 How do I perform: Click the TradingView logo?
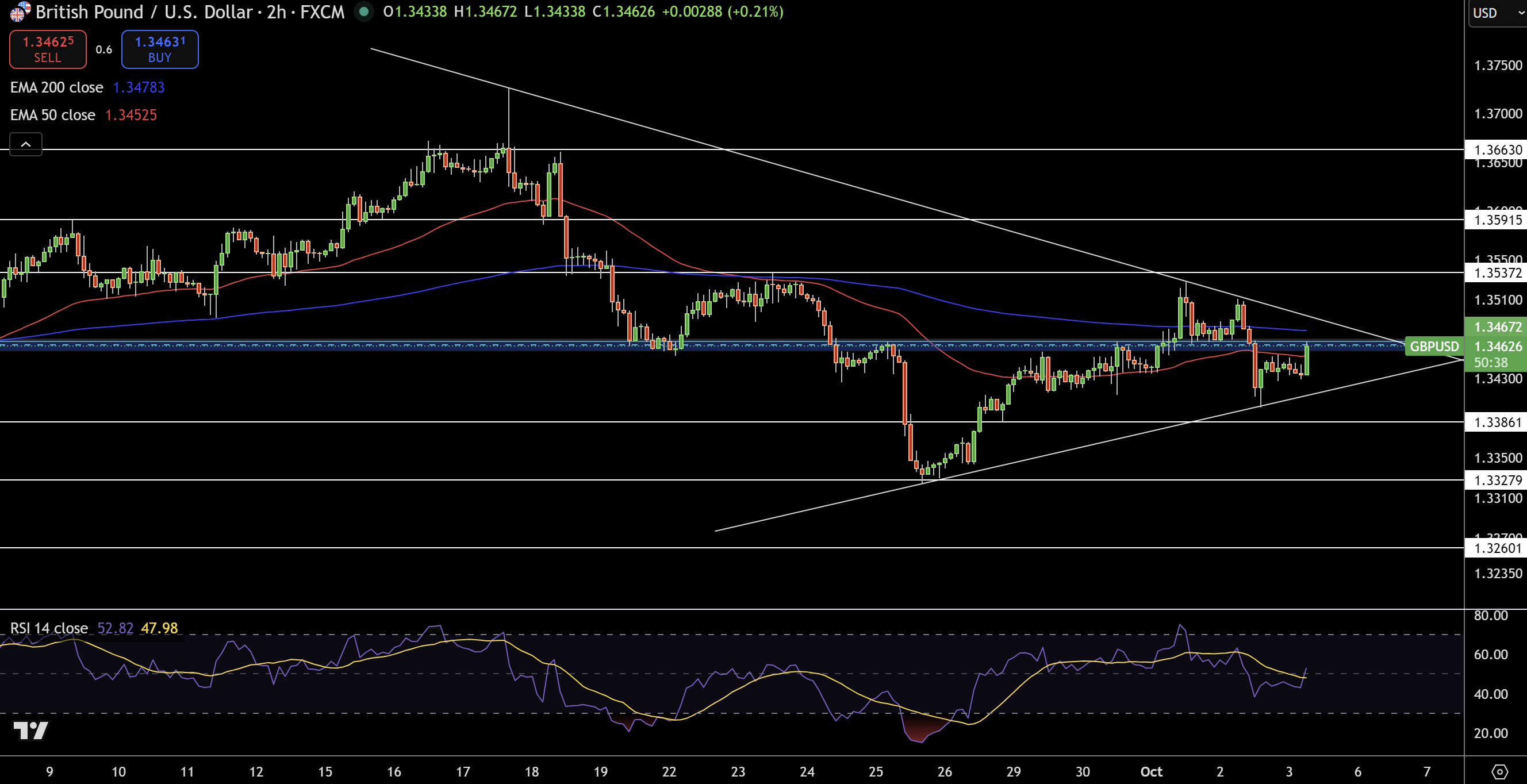click(x=30, y=730)
